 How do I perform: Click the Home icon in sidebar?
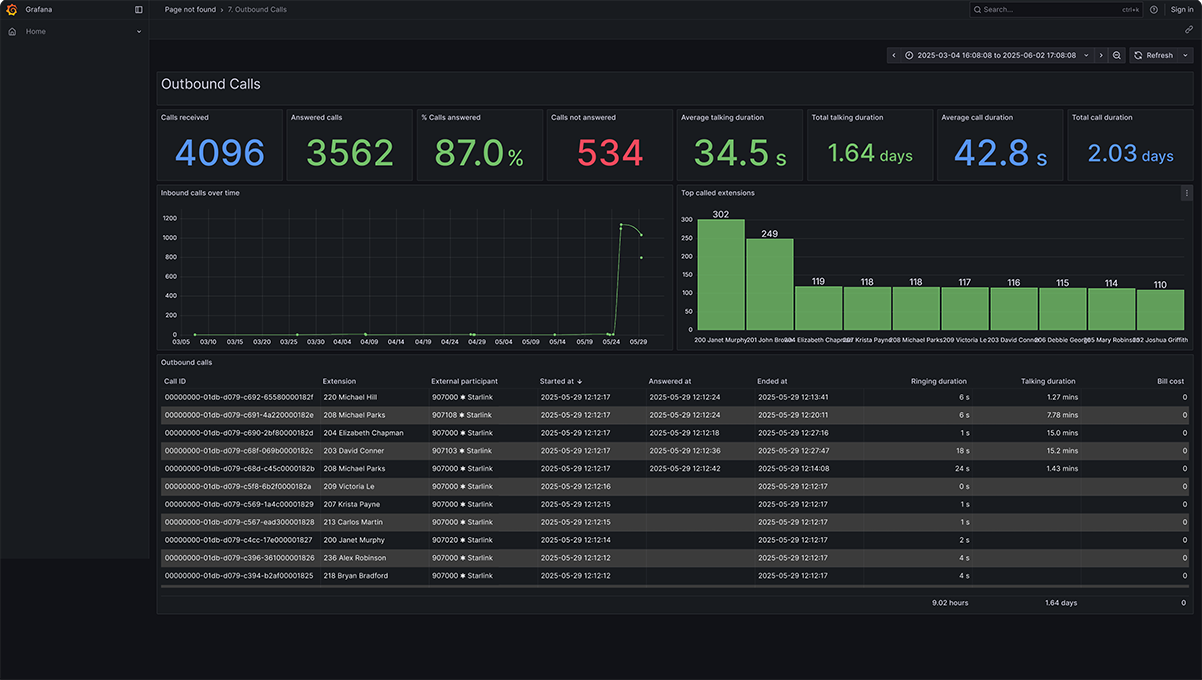click(12, 32)
